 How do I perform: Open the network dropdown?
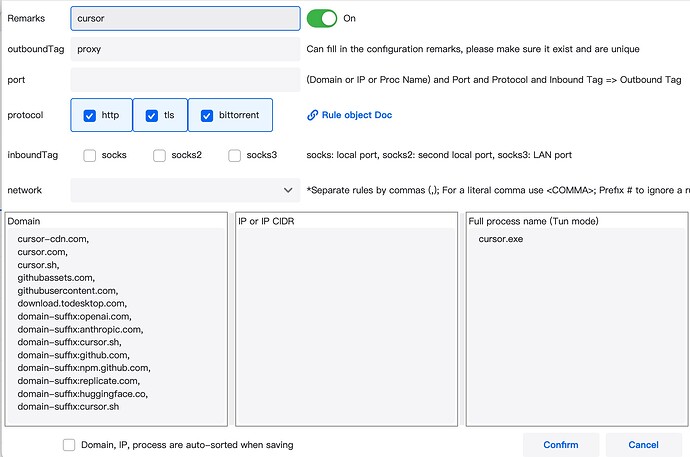click(185, 190)
